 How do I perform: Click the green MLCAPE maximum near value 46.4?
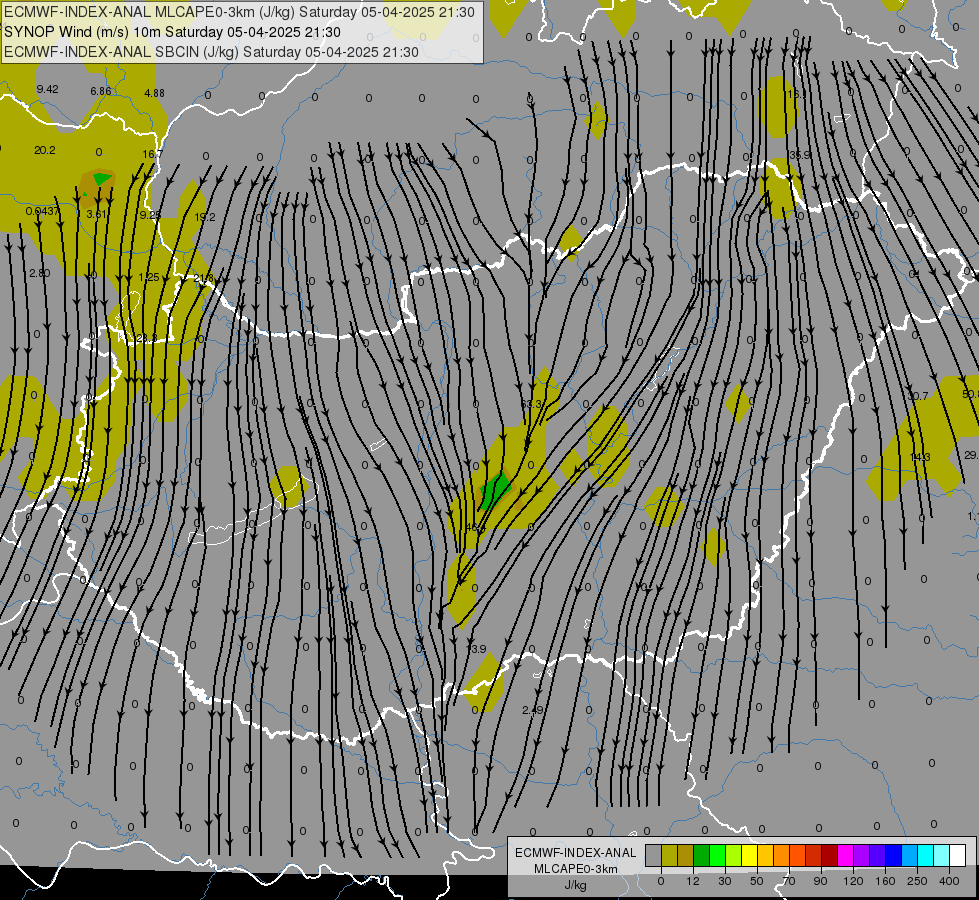click(495, 491)
